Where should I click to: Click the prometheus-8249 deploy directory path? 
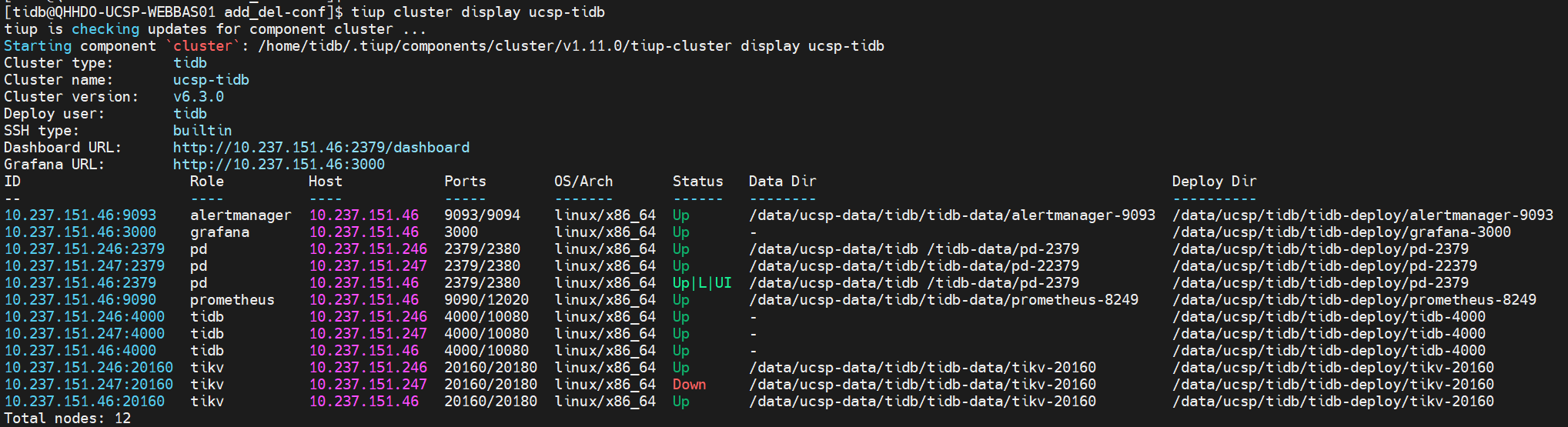[x=1354, y=299]
